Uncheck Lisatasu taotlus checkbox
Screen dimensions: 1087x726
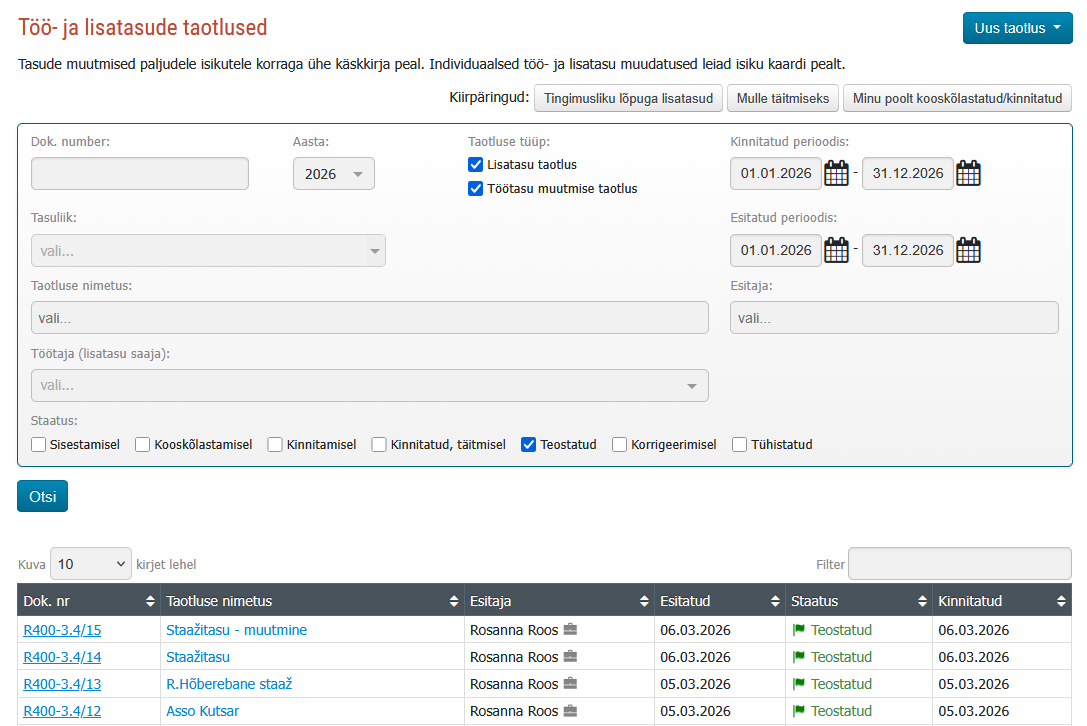tap(476, 164)
